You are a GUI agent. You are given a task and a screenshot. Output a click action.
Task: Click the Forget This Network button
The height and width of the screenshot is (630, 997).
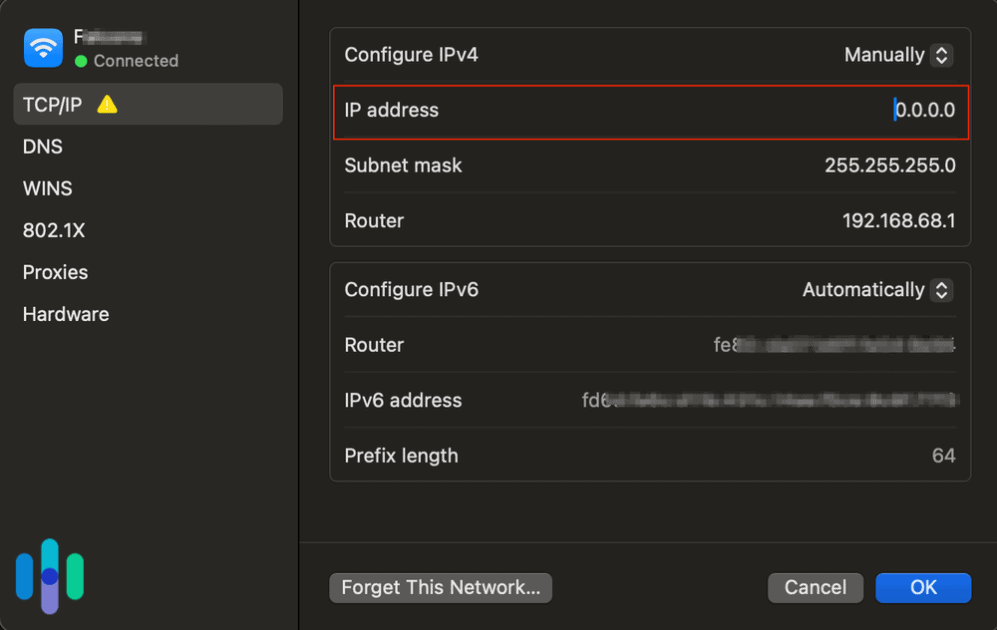pos(440,588)
